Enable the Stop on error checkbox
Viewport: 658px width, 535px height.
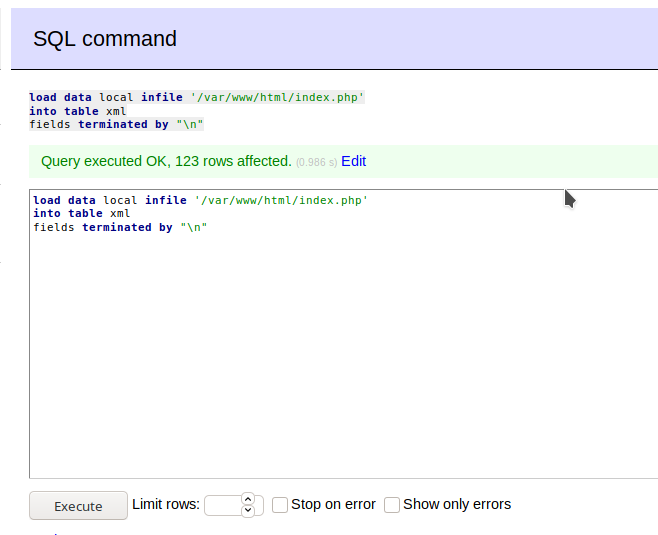click(x=280, y=505)
